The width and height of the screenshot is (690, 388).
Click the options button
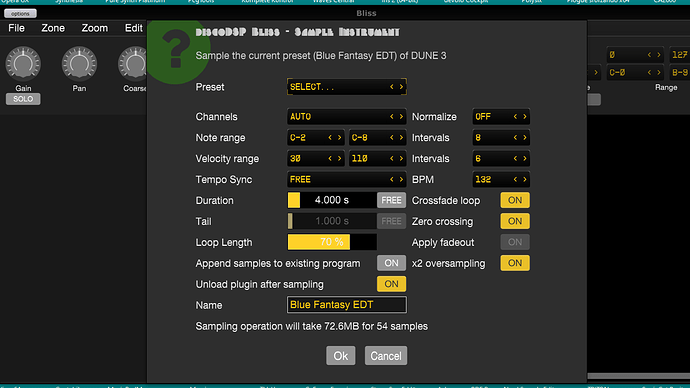[x=20, y=14]
